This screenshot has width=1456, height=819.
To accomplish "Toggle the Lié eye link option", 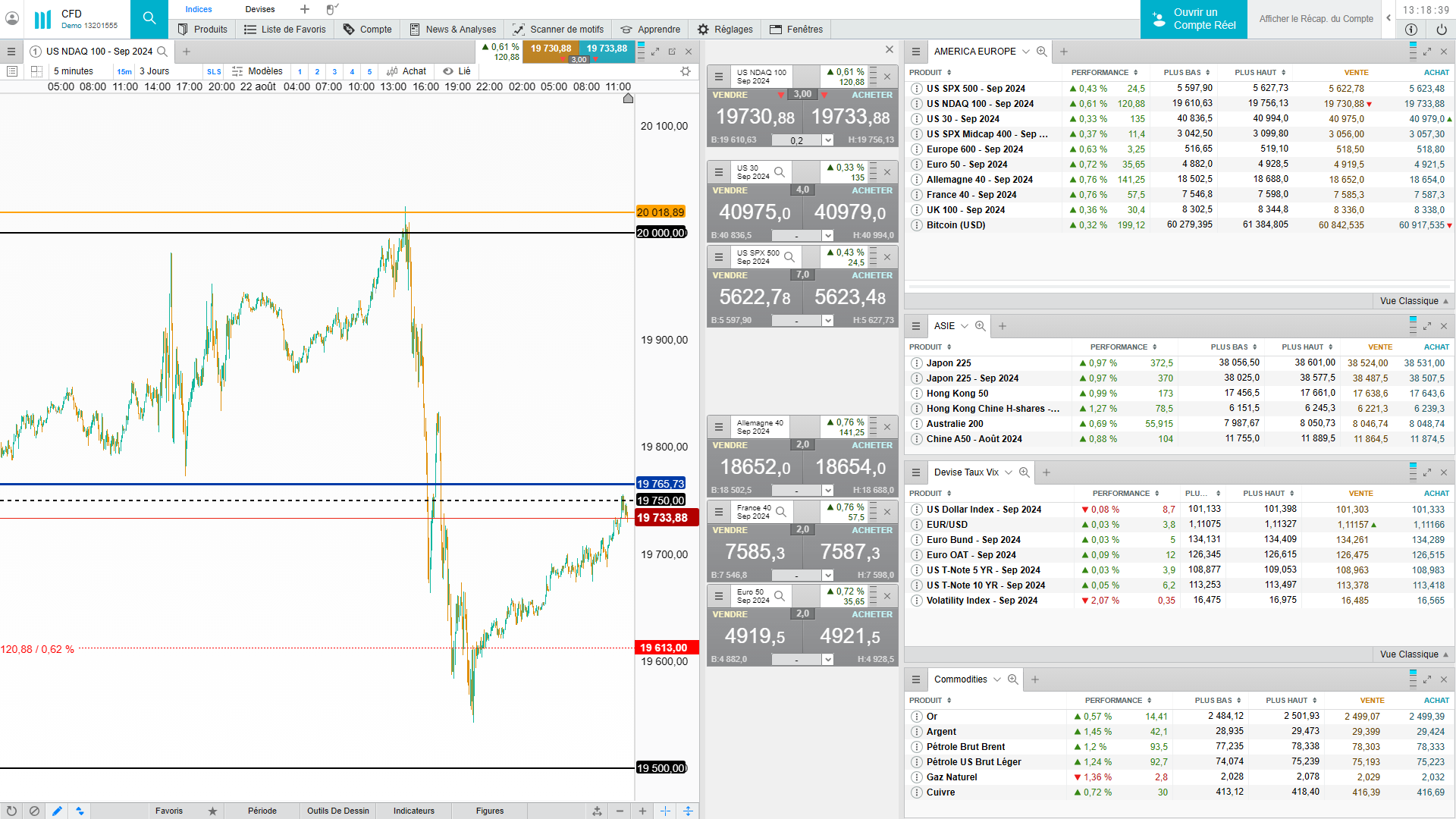I will [x=457, y=71].
